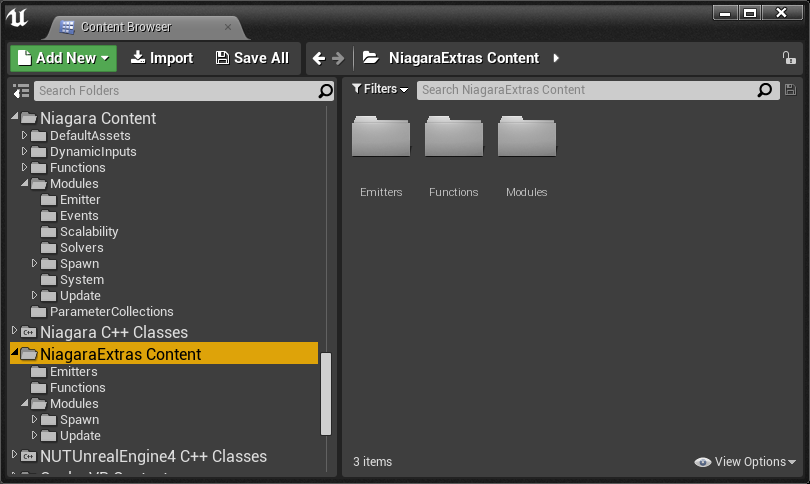Click the path picker folder icon
810x484 pixels.
pos(370,57)
